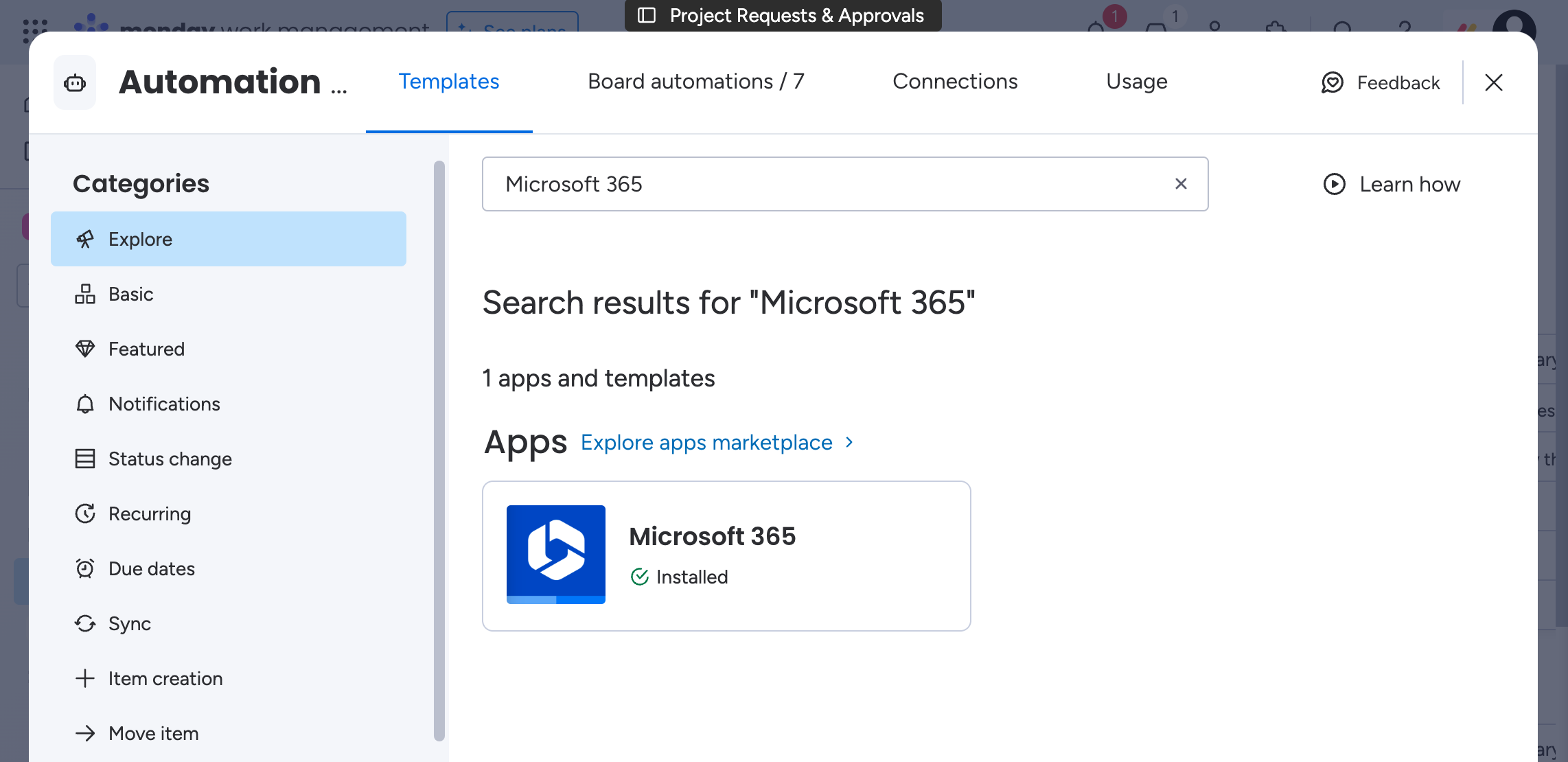Clear the Microsoft 365 search field
The height and width of the screenshot is (762, 1568).
(x=1180, y=183)
